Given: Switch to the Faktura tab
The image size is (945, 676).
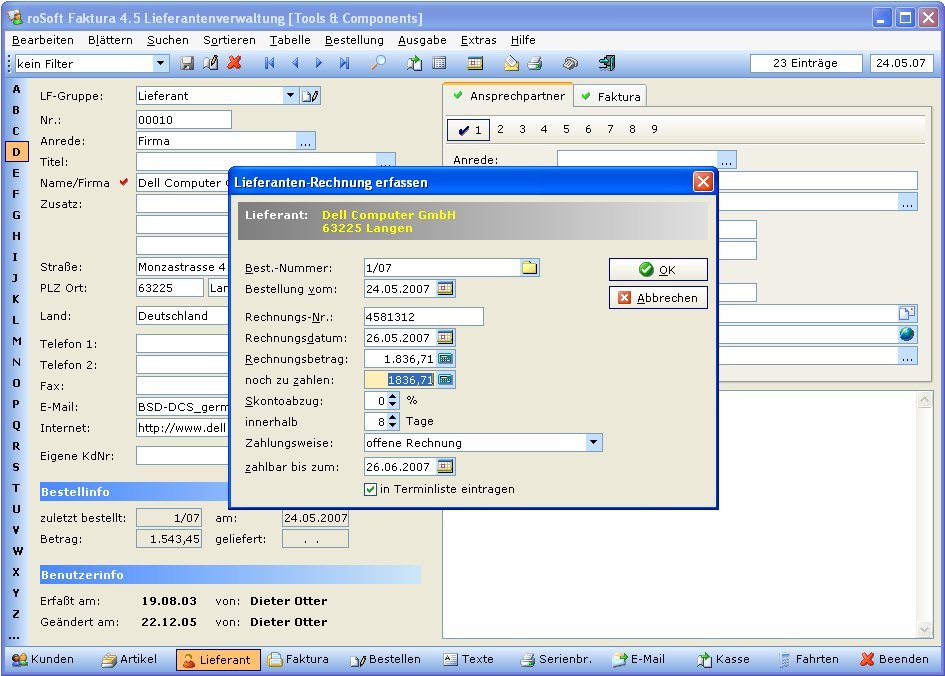Looking at the screenshot, I should tap(610, 96).
